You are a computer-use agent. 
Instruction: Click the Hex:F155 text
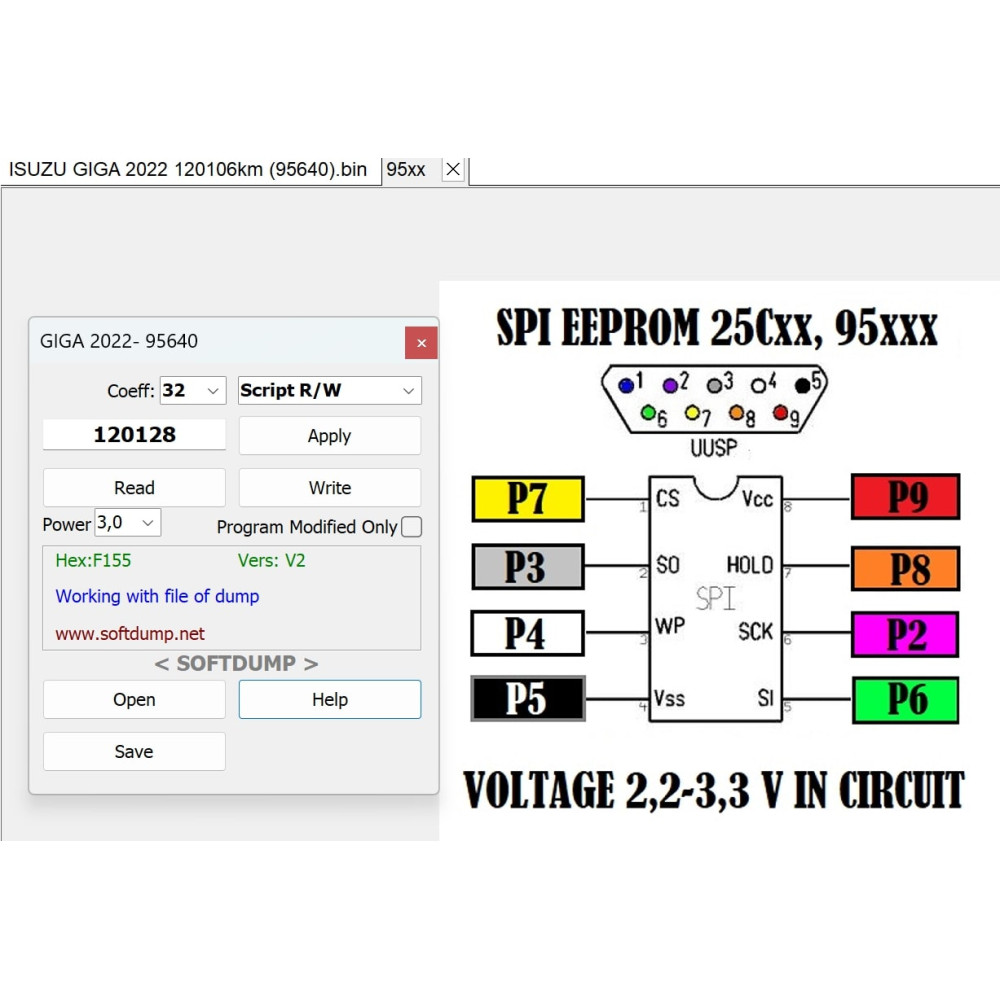93,561
